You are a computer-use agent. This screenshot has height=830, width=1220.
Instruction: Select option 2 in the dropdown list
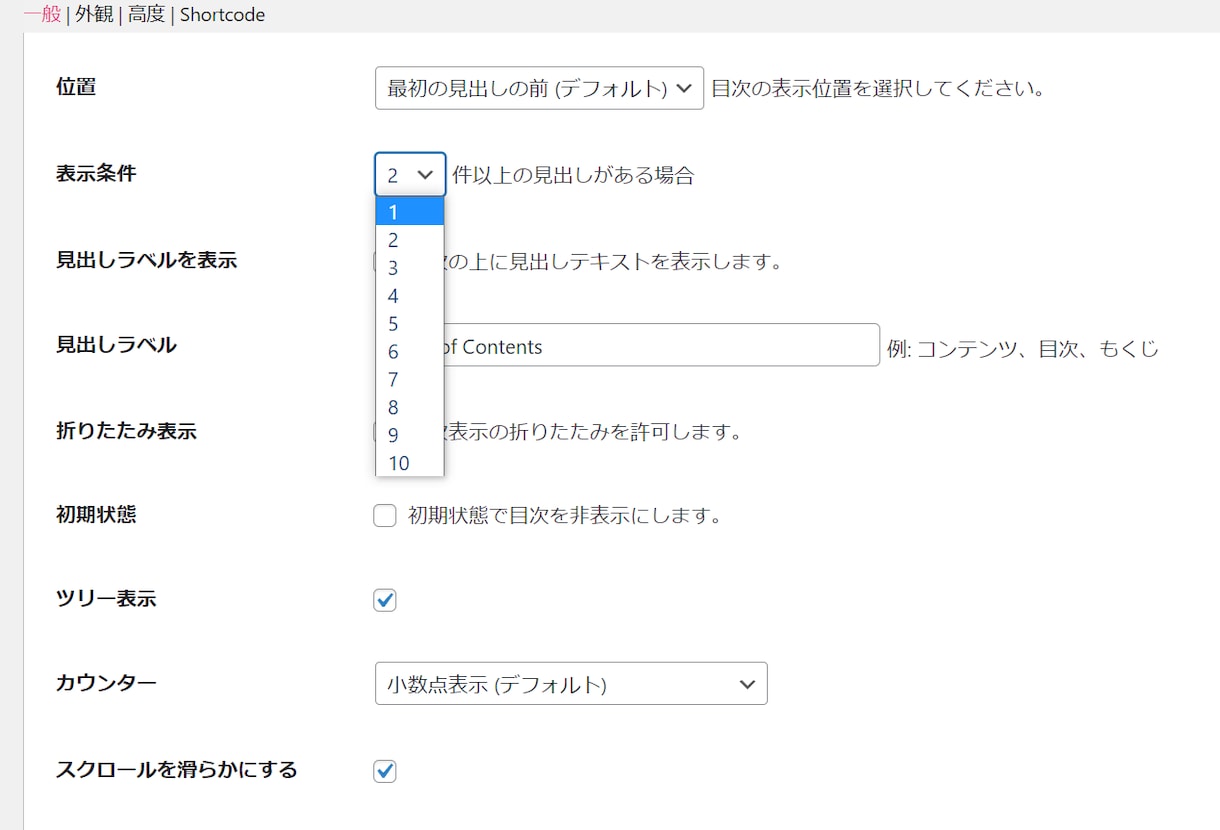[x=410, y=240]
